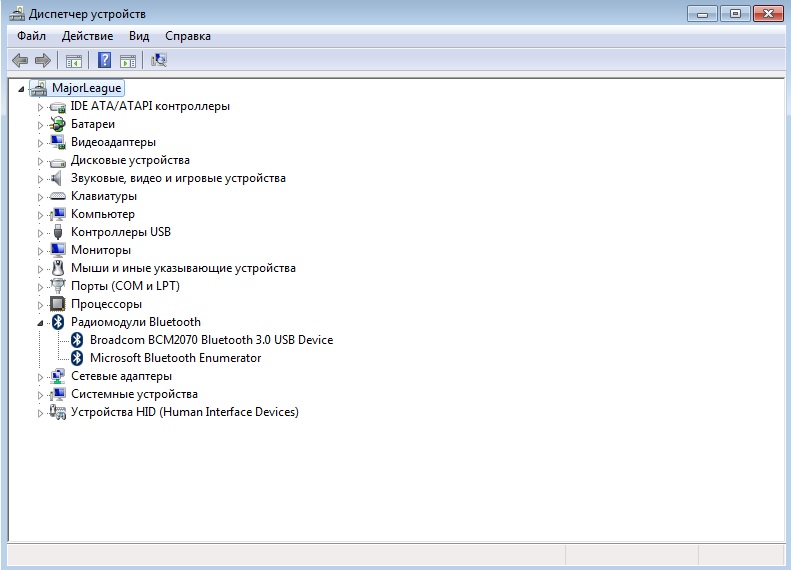Click the Устройства HID icon
791x570 pixels.
[58, 412]
